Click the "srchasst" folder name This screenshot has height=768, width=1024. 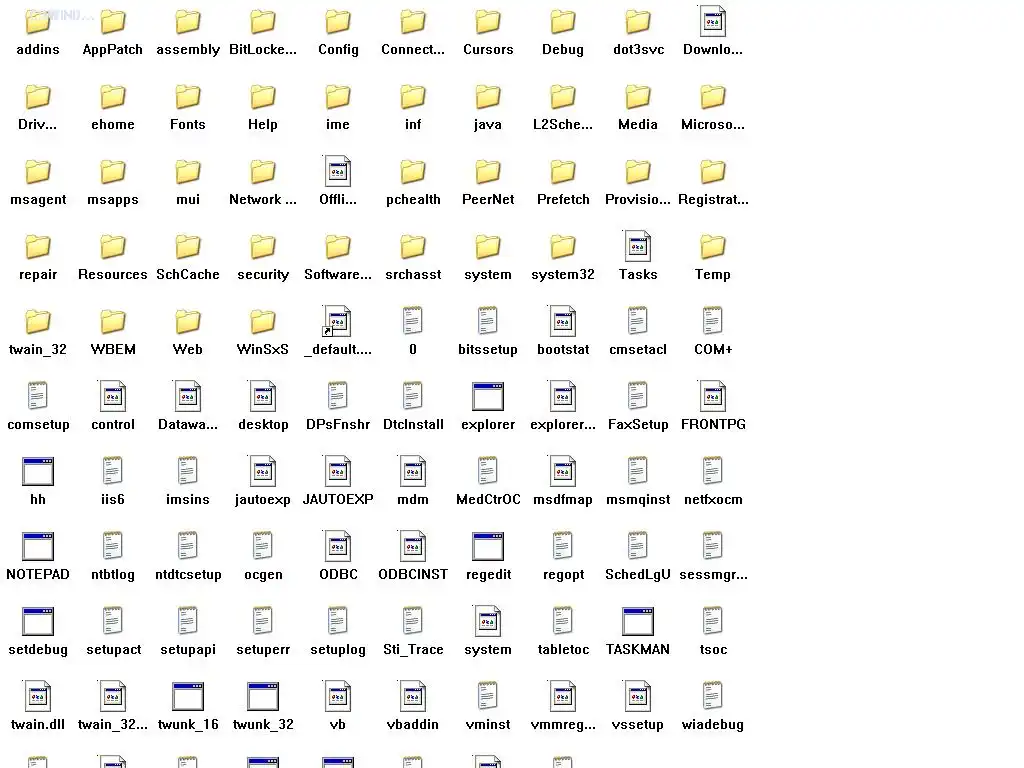point(413,274)
